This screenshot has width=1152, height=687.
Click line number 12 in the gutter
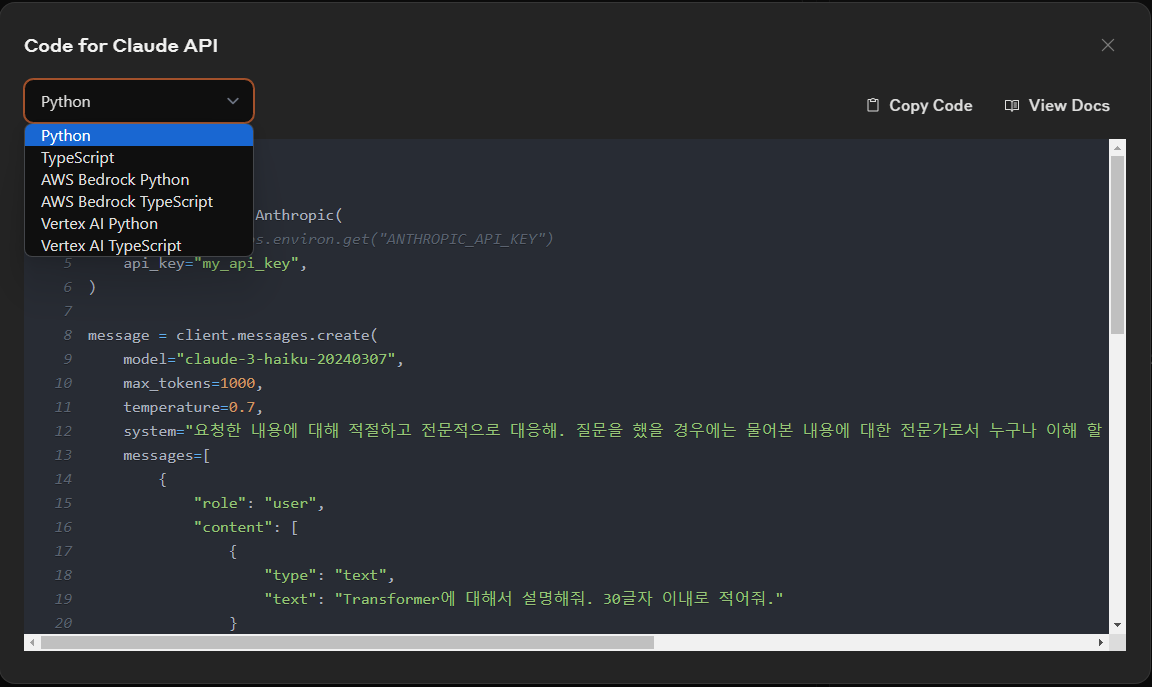click(63, 431)
